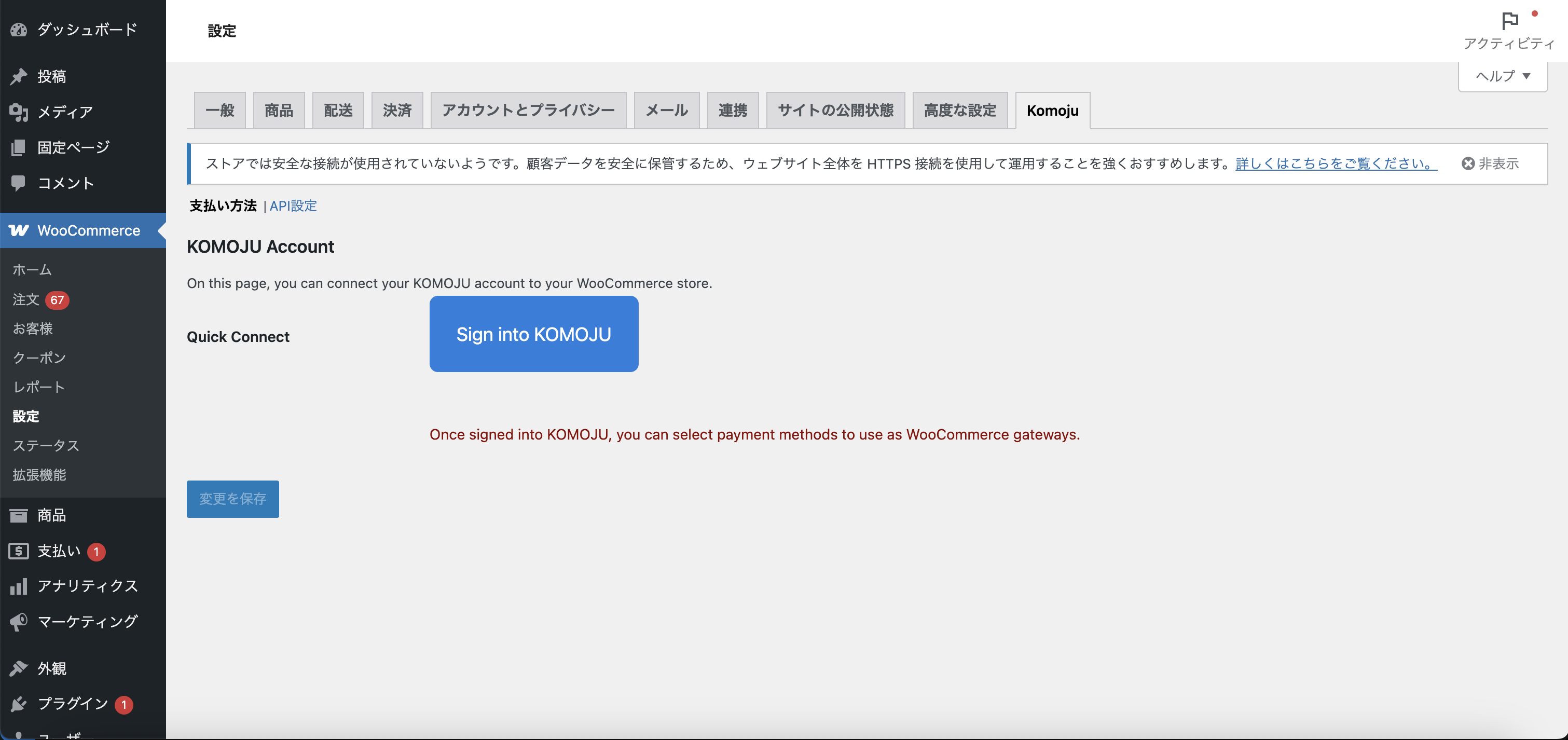1568x740 pixels.
Task: Open the API設定 sub-section link
Action: pos(293,205)
